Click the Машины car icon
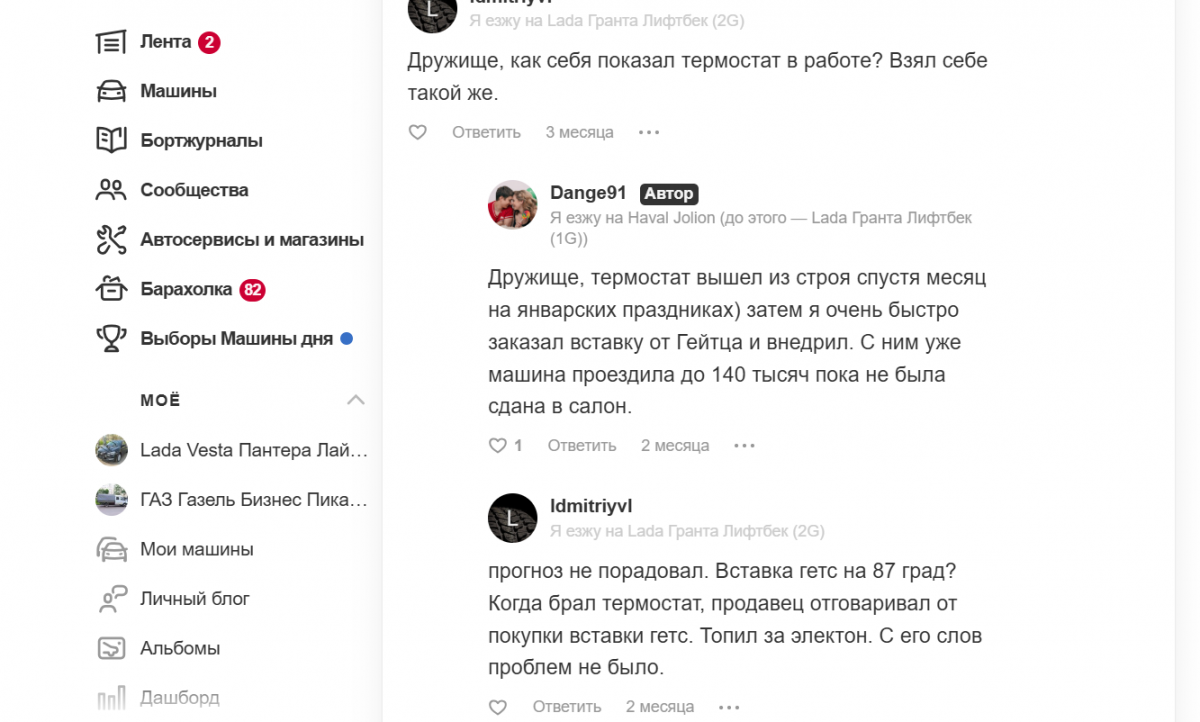 click(110, 91)
